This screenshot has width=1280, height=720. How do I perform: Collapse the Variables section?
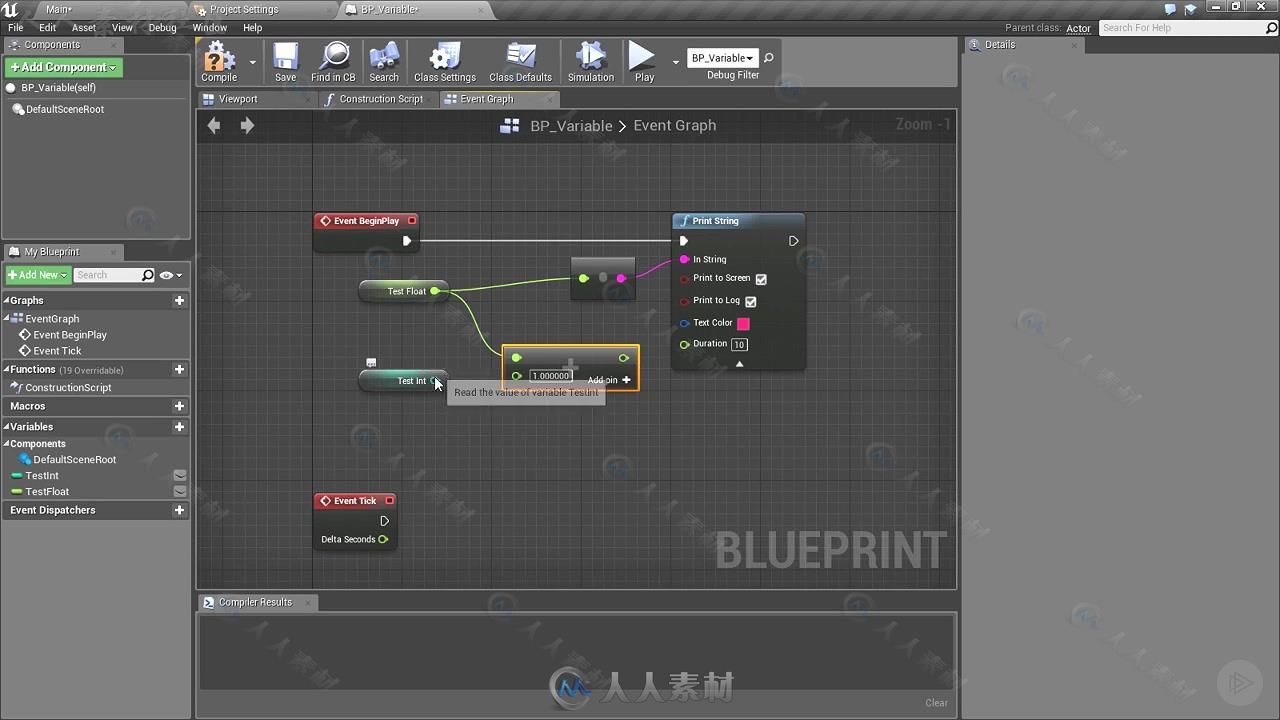(x=6, y=427)
